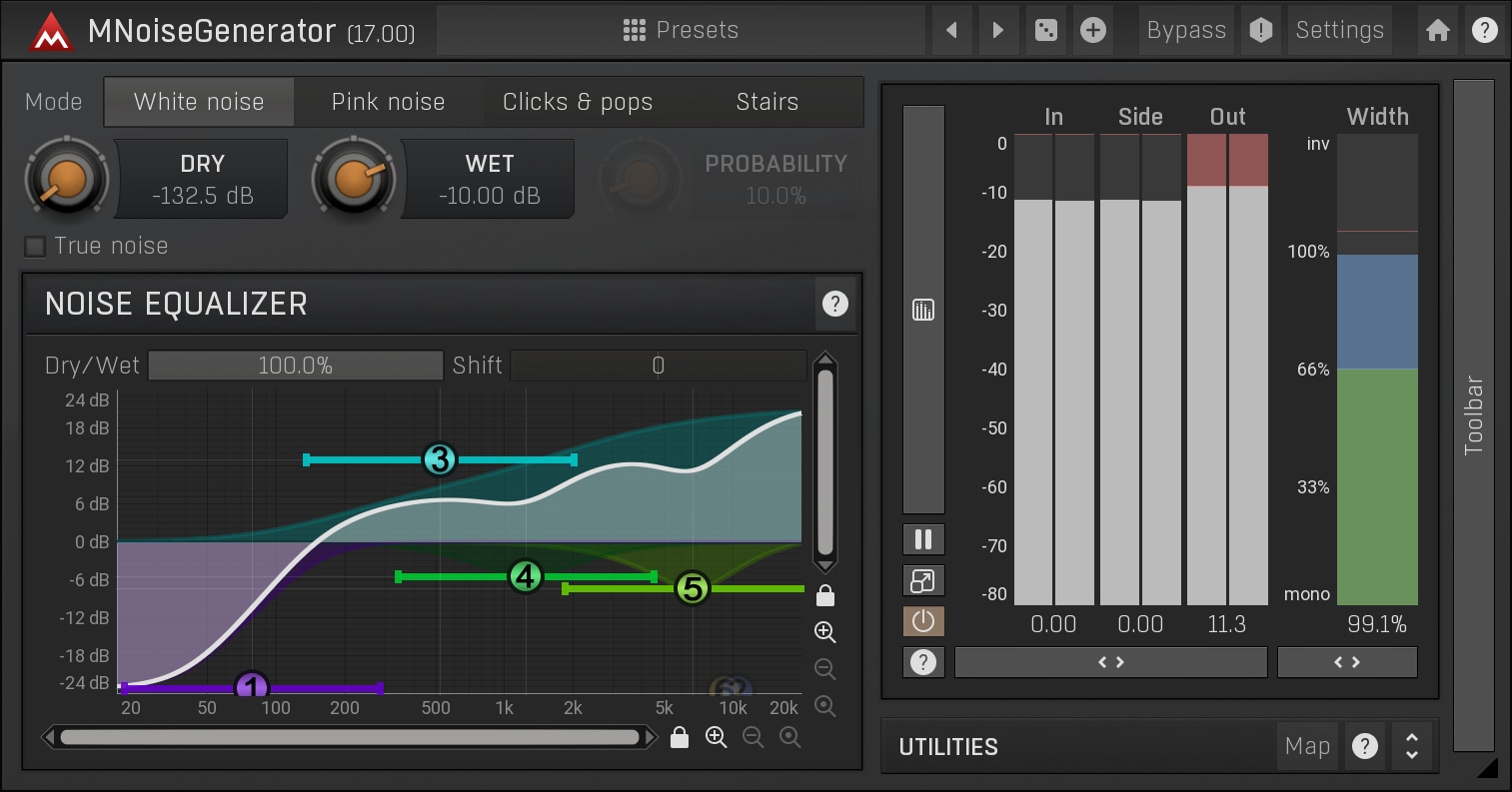Select Pink noise mode

[x=388, y=102]
